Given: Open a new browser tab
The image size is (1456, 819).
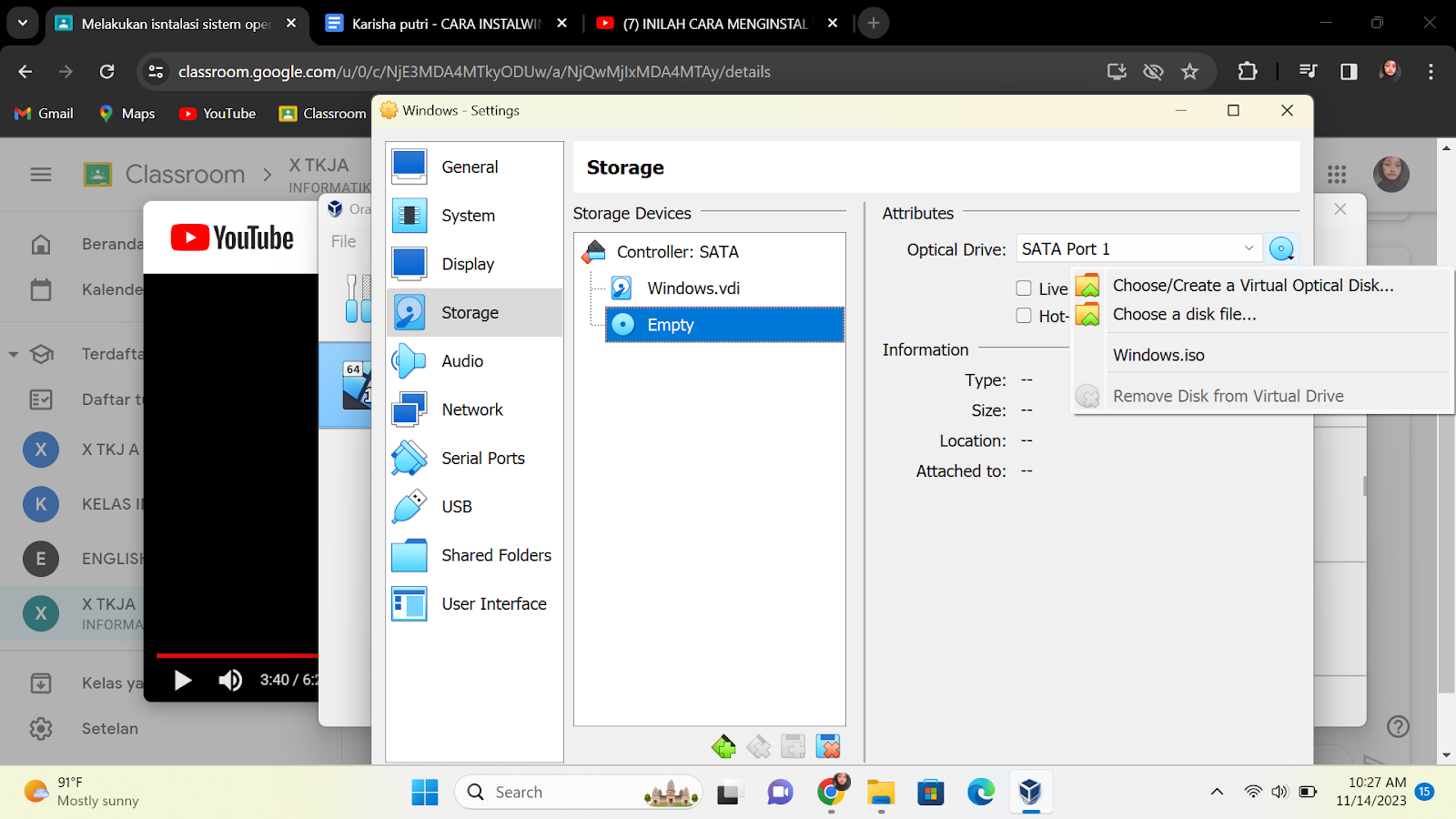Looking at the screenshot, I should [x=874, y=24].
